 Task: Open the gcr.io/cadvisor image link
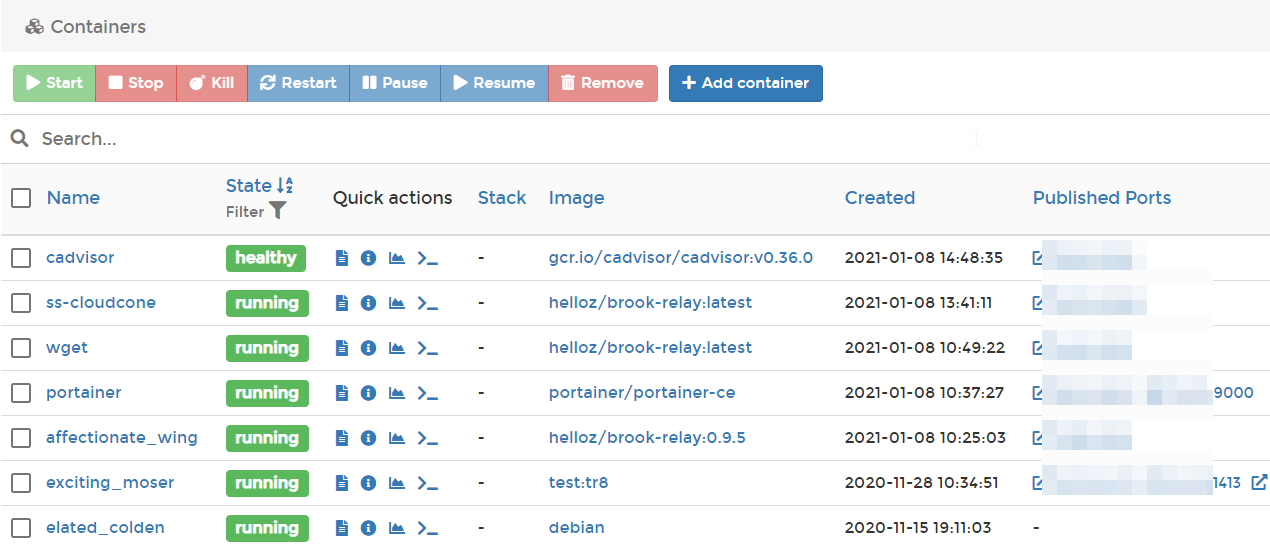click(680, 258)
